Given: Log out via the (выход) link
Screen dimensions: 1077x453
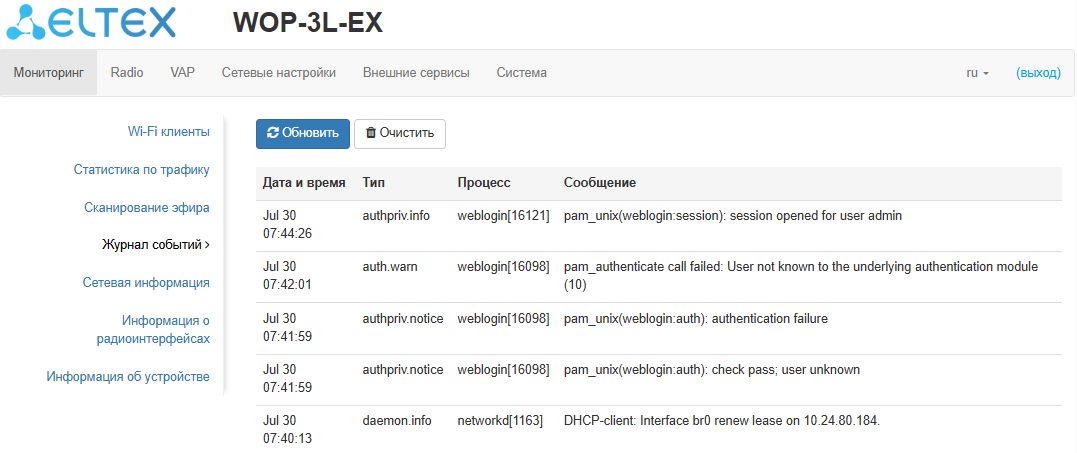Looking at the screenshot, I should [x=1038, y=73].
